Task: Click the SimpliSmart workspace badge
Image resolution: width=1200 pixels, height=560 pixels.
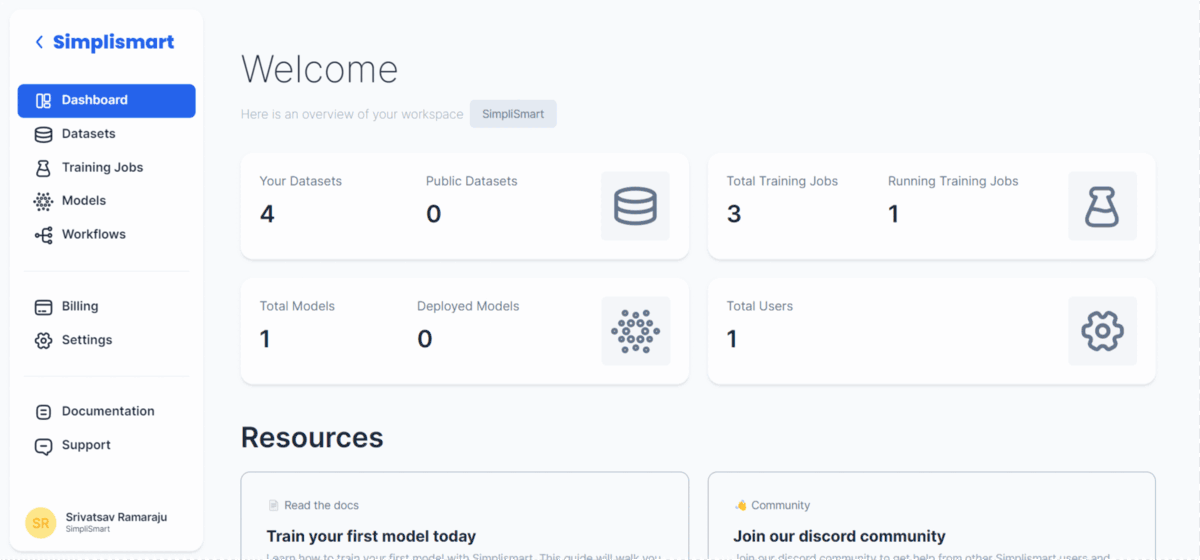Action: (x=513, y=114)
